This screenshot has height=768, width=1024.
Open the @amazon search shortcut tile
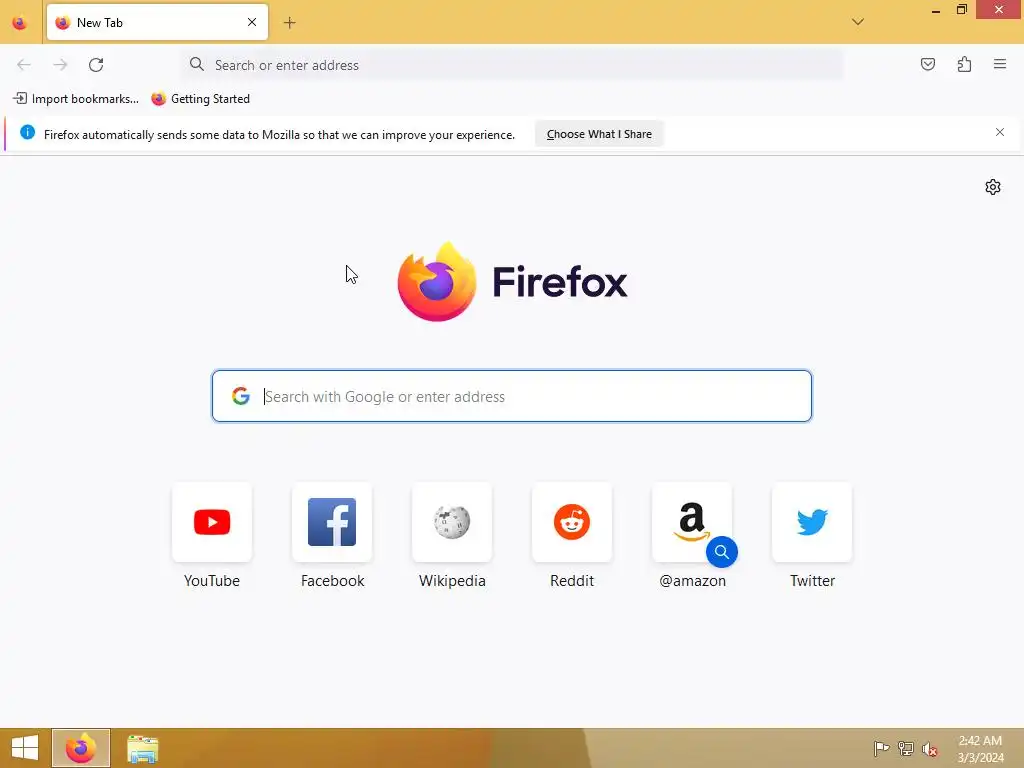pyautogui.click(x=692, y=522)
